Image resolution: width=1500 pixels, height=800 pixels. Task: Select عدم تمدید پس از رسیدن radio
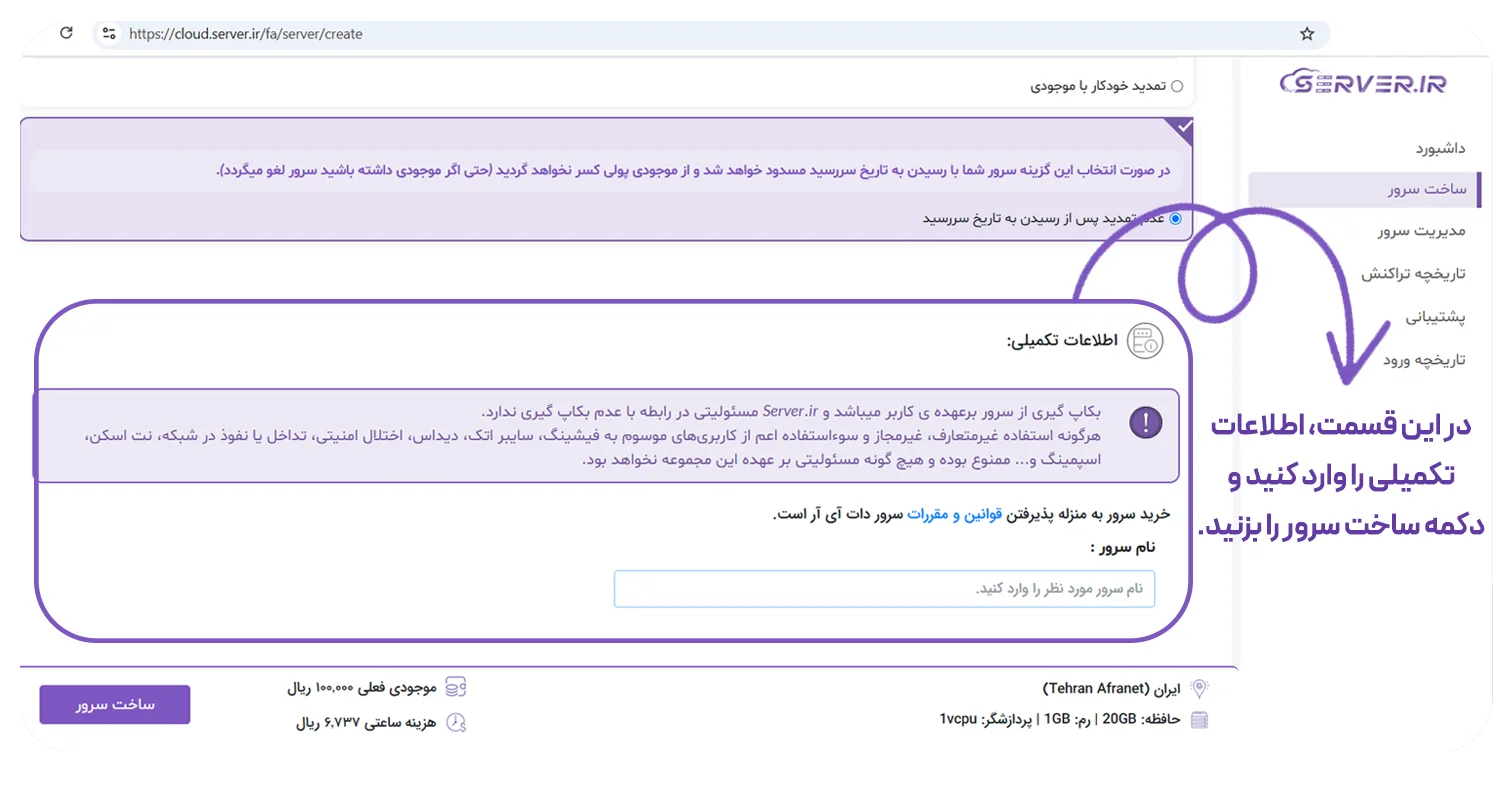point(1175,218)
